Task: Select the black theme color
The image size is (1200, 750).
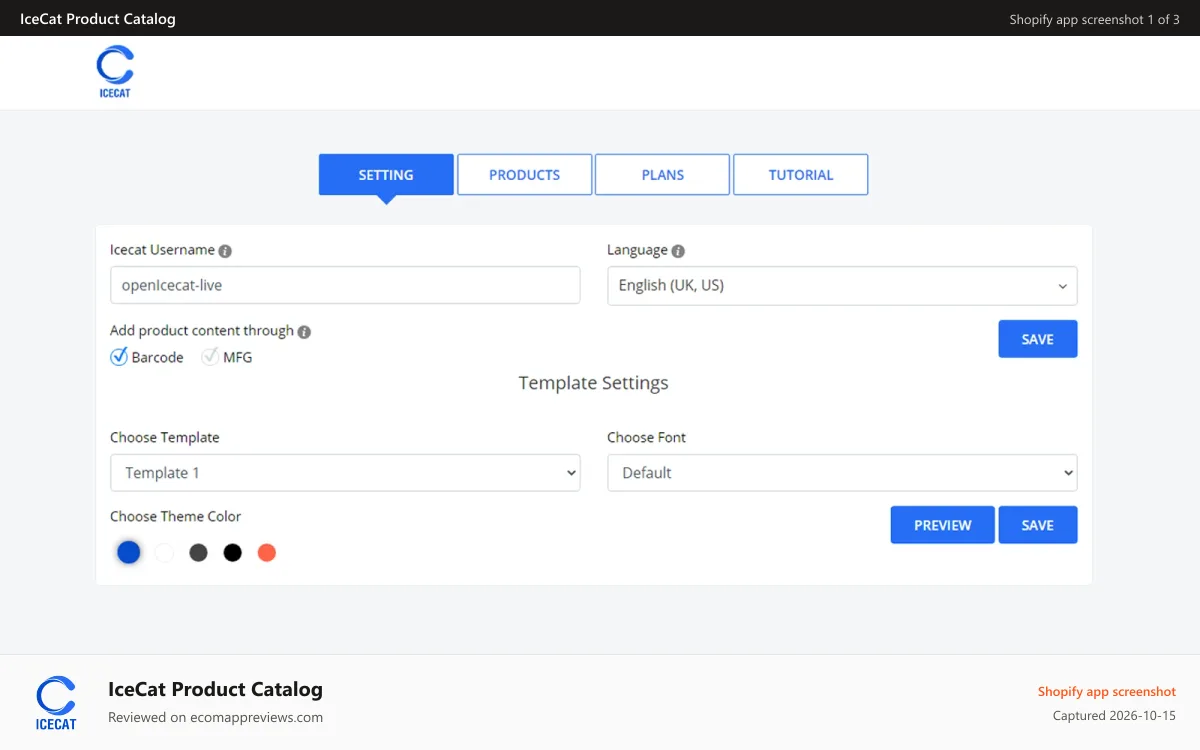Action: (232, 553)
